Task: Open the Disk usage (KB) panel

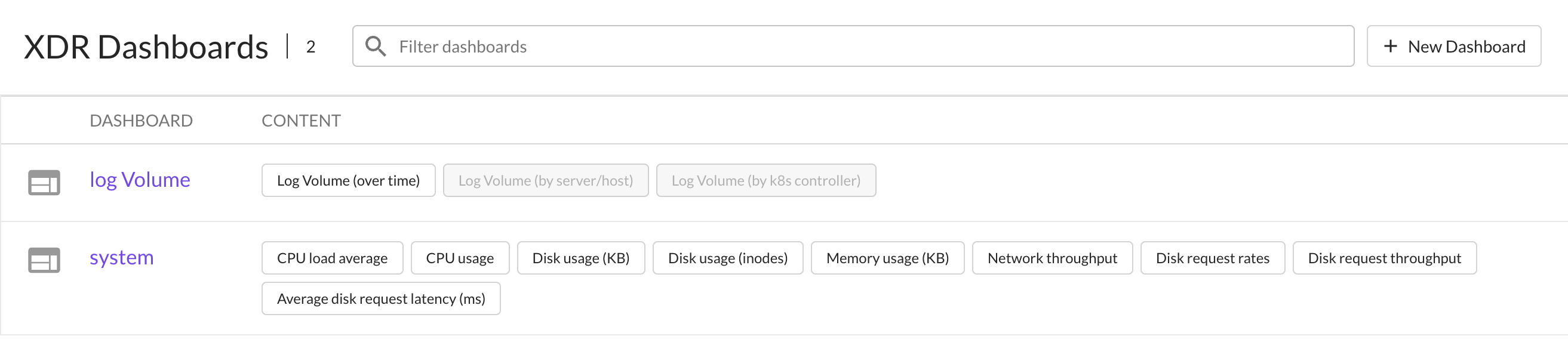Action: [581, 258]
